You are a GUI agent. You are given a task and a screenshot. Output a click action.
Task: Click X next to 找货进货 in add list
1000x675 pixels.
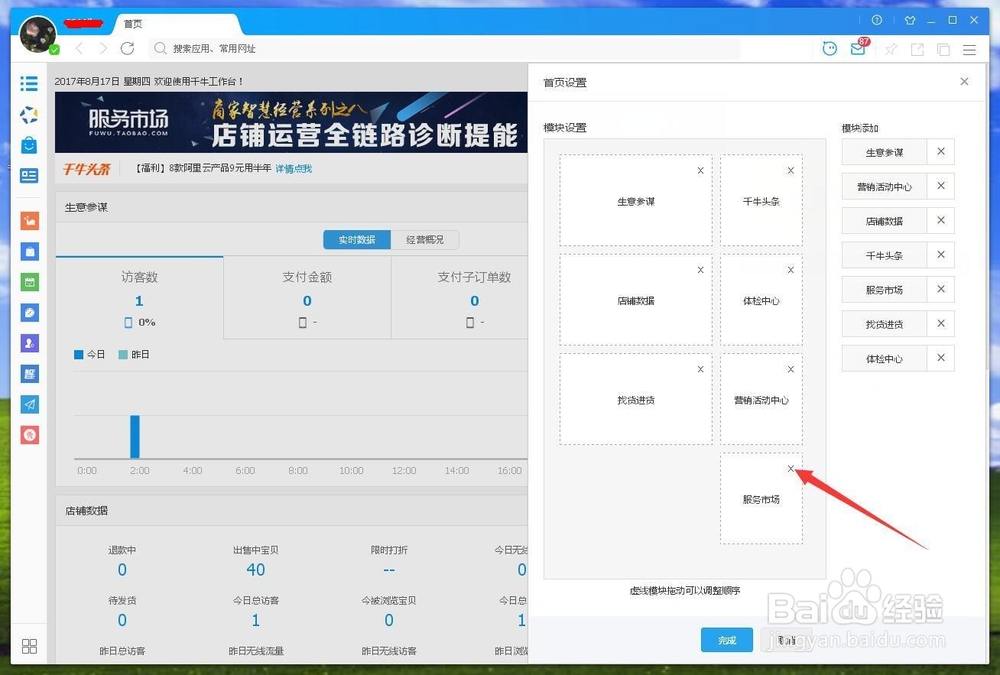click(941, 324)
